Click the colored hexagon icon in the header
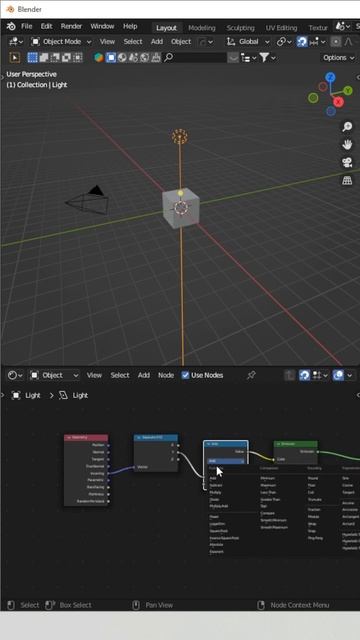This screenshot has height=640, width=360. coord(99,58)
